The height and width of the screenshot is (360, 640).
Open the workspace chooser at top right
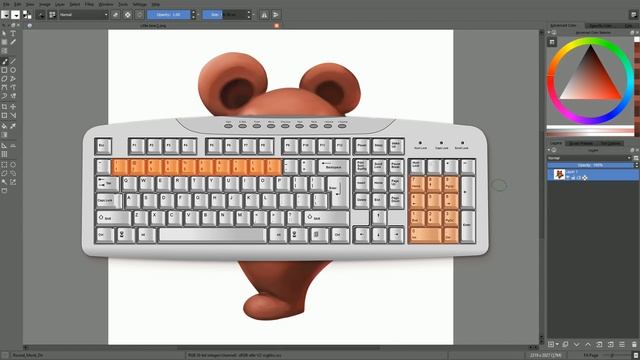tap(633, 15)
